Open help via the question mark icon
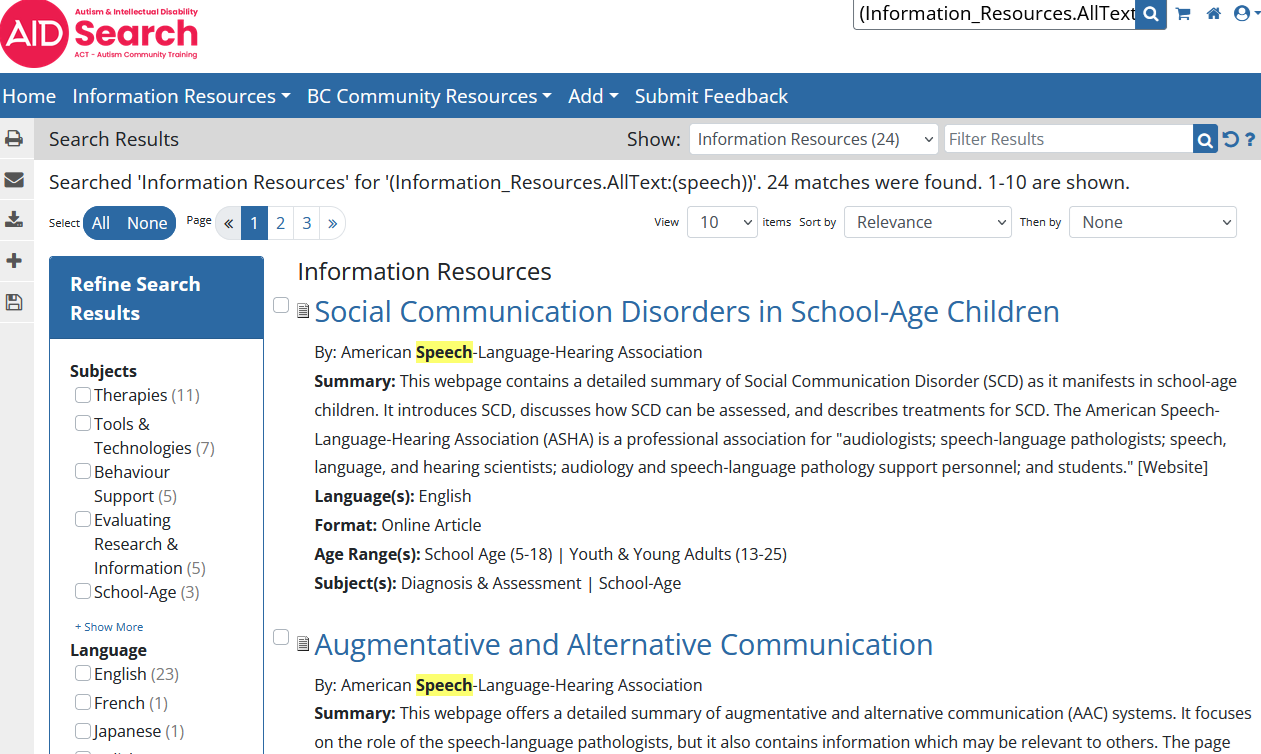1261x754 pixels. tap(1250, 140)
